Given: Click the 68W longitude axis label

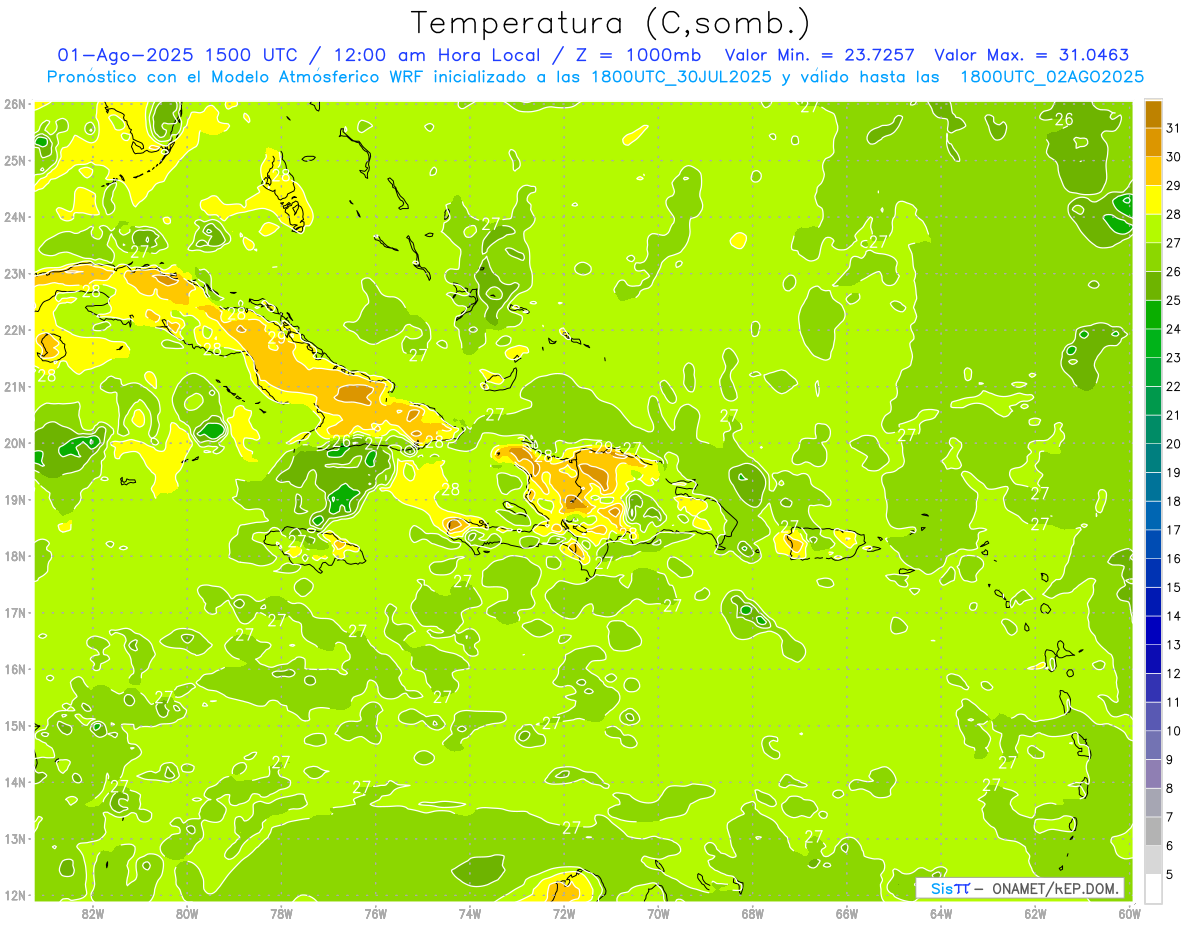Looking at the screenshot, I should [753, 913].
